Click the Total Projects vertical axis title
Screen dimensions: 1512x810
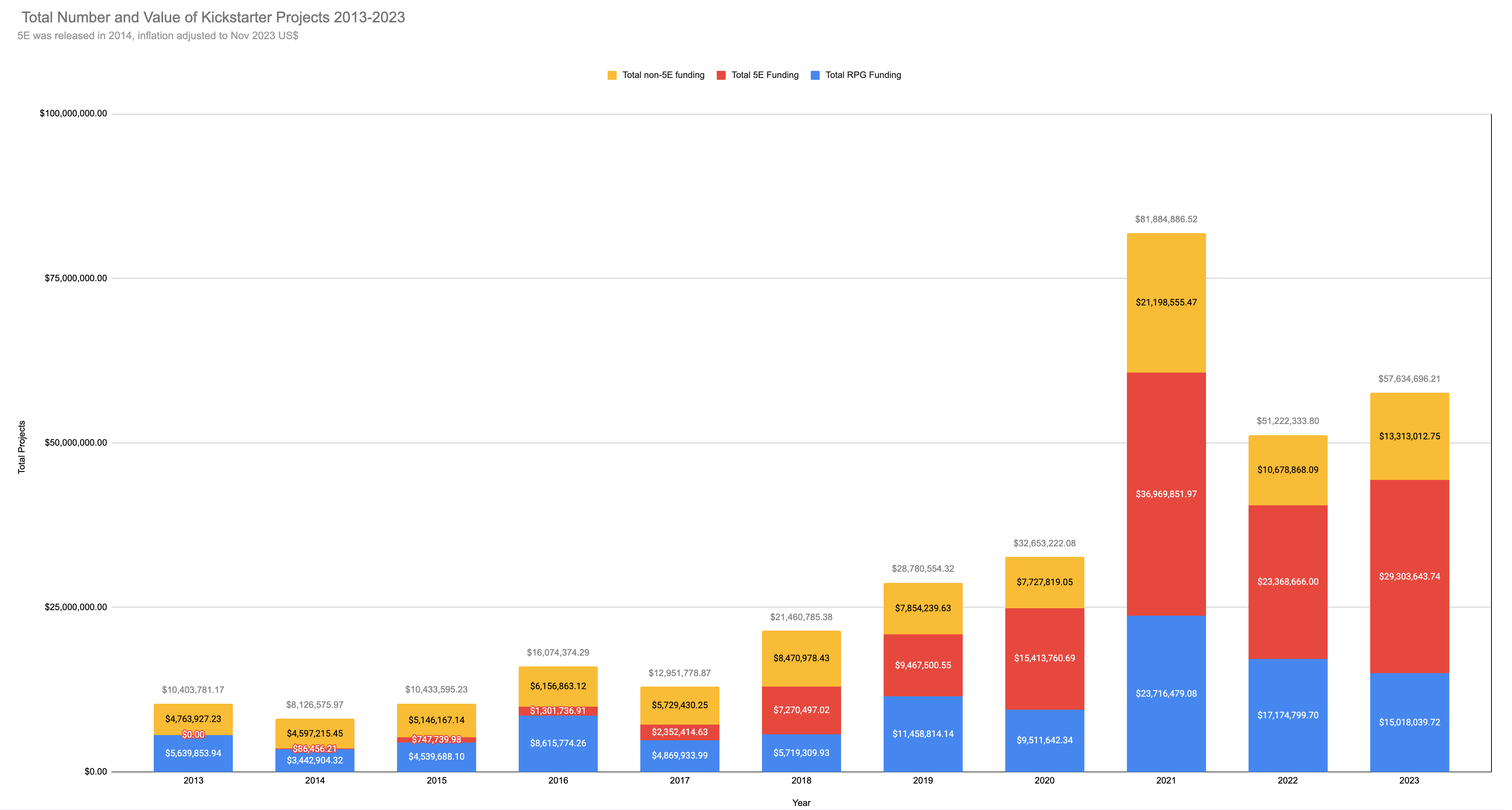click(22, 447)
